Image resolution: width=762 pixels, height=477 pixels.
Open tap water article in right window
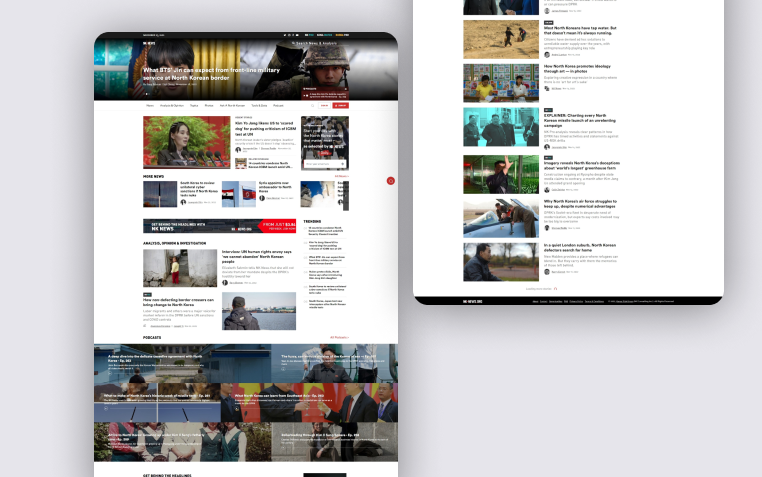tap(580, 31)
